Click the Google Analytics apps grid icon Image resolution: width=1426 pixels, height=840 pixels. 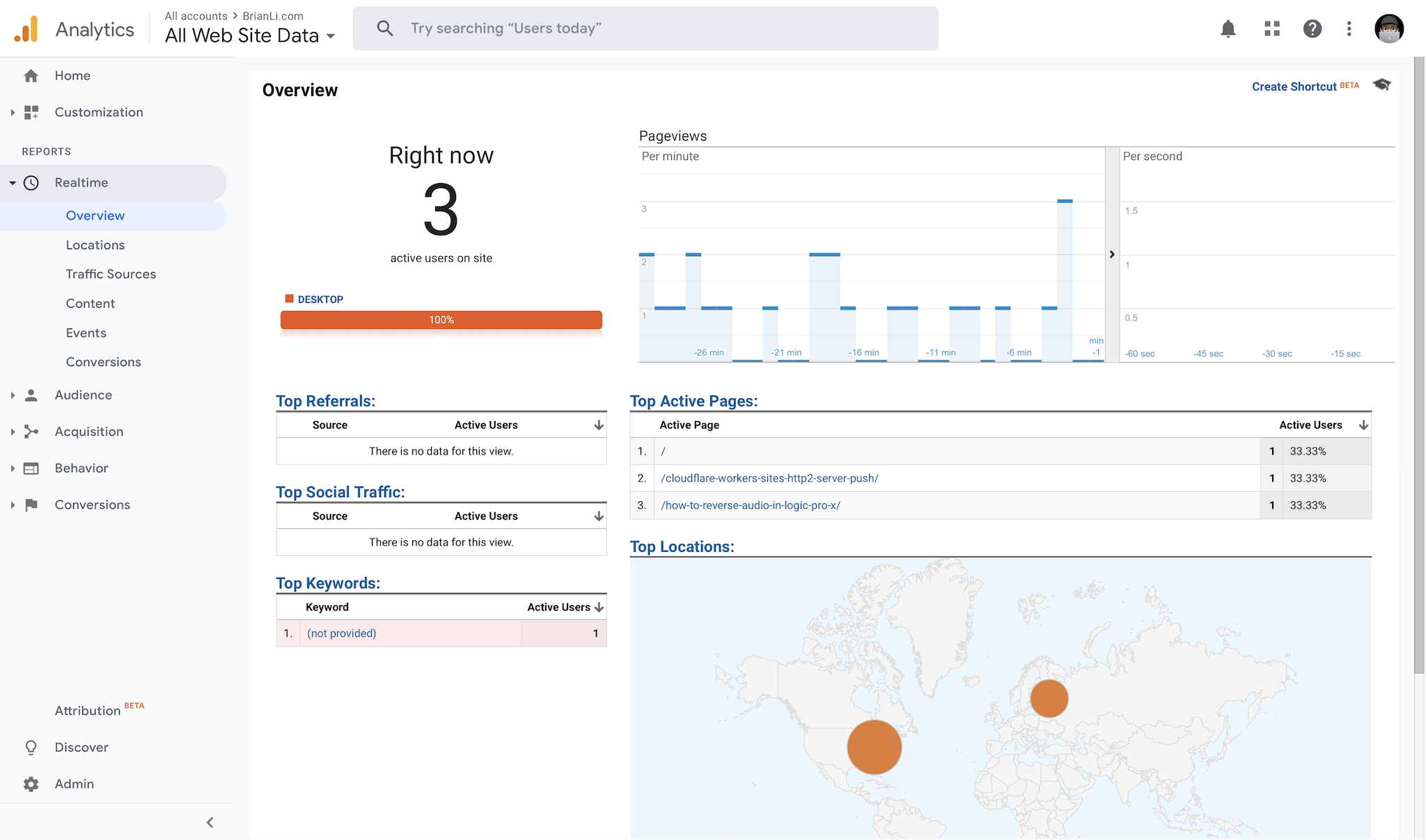(x=1270, y=27)
